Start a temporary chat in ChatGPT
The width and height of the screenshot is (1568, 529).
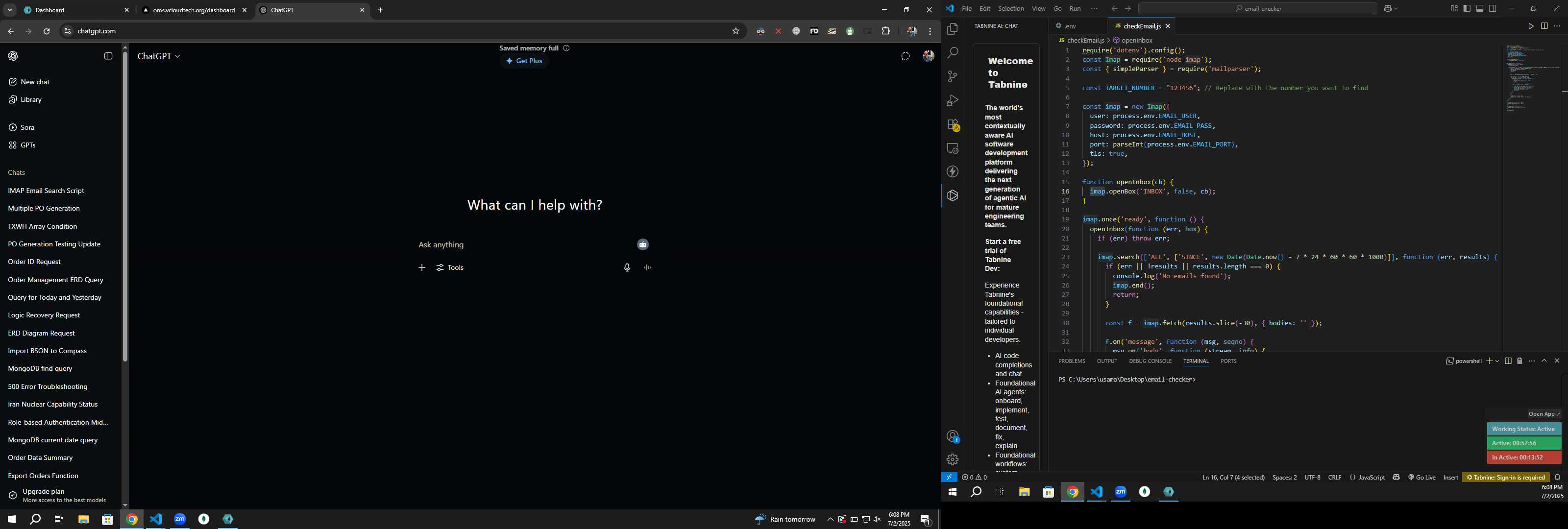[x=905, y=56]
